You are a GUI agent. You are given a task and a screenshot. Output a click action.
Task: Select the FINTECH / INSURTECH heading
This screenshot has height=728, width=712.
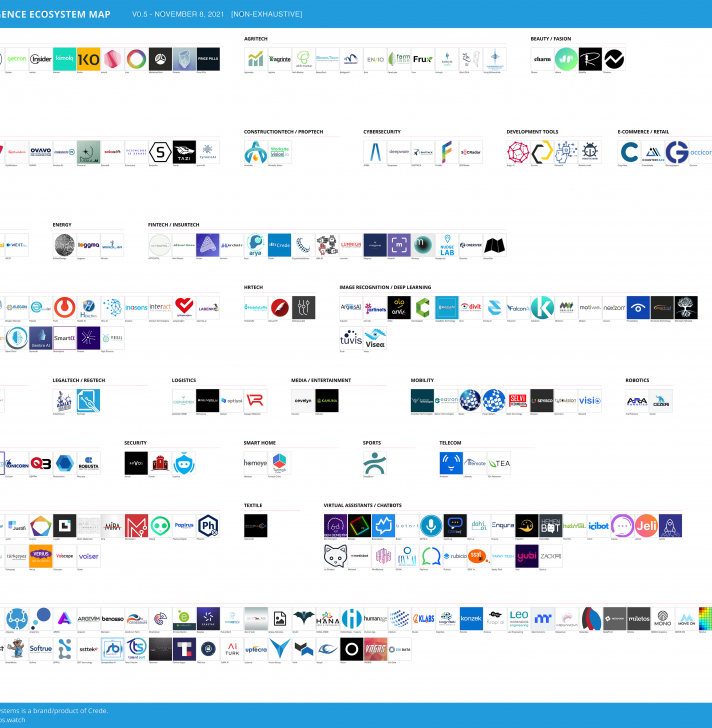(x=174, y=225)
